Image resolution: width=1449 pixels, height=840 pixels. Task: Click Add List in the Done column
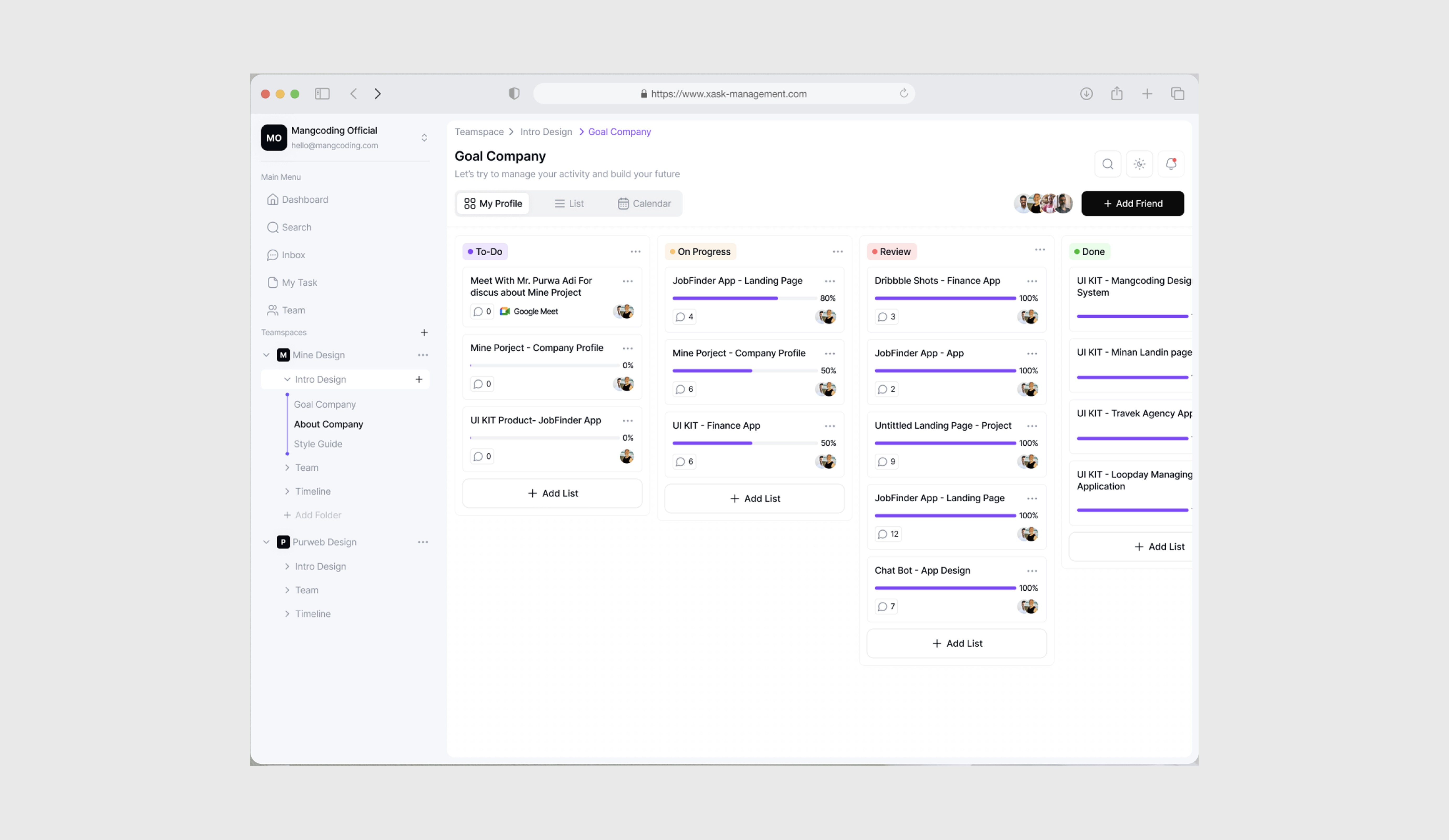point(1130,547)
